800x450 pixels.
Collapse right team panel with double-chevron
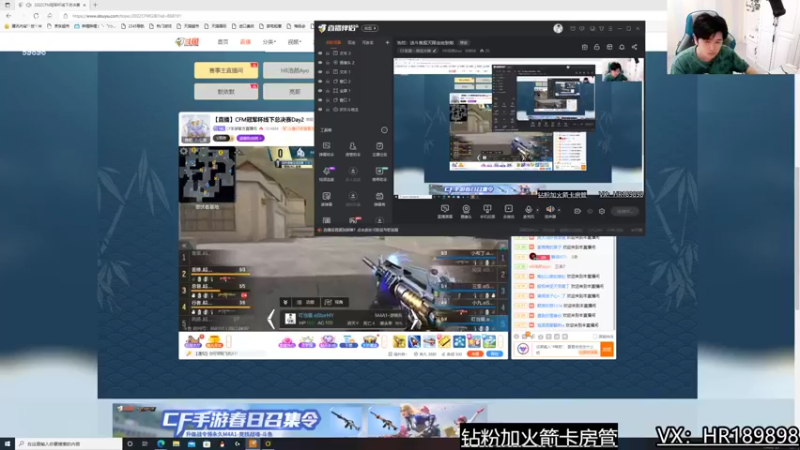click(503, 246)
